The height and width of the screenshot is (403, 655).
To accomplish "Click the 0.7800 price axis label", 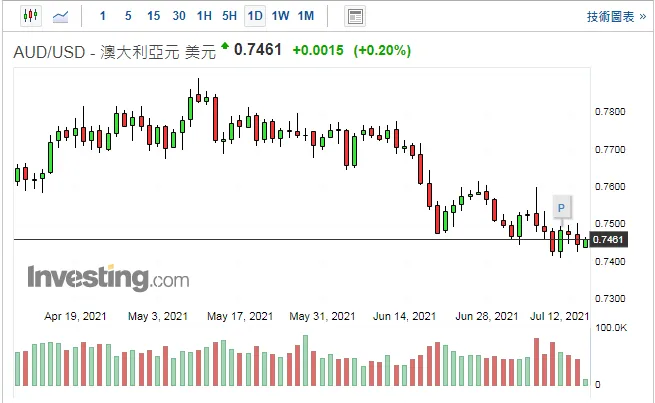I will (x=610, y=112).
